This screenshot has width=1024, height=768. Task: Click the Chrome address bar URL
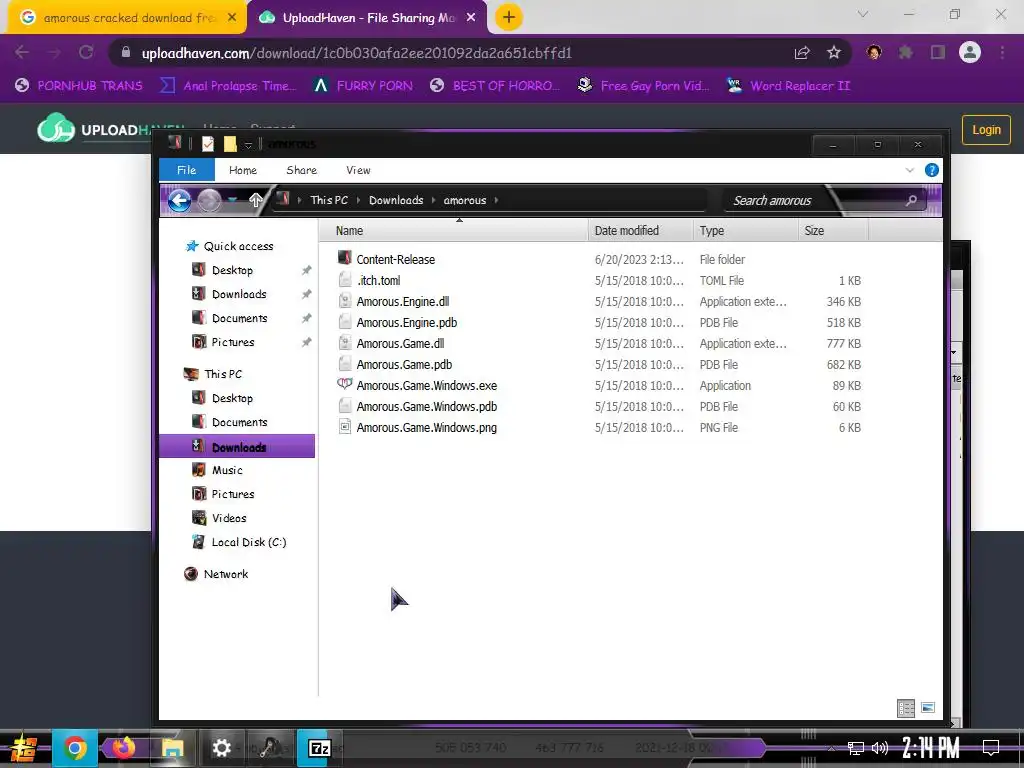pyautogui.click(x=357, y=53)
